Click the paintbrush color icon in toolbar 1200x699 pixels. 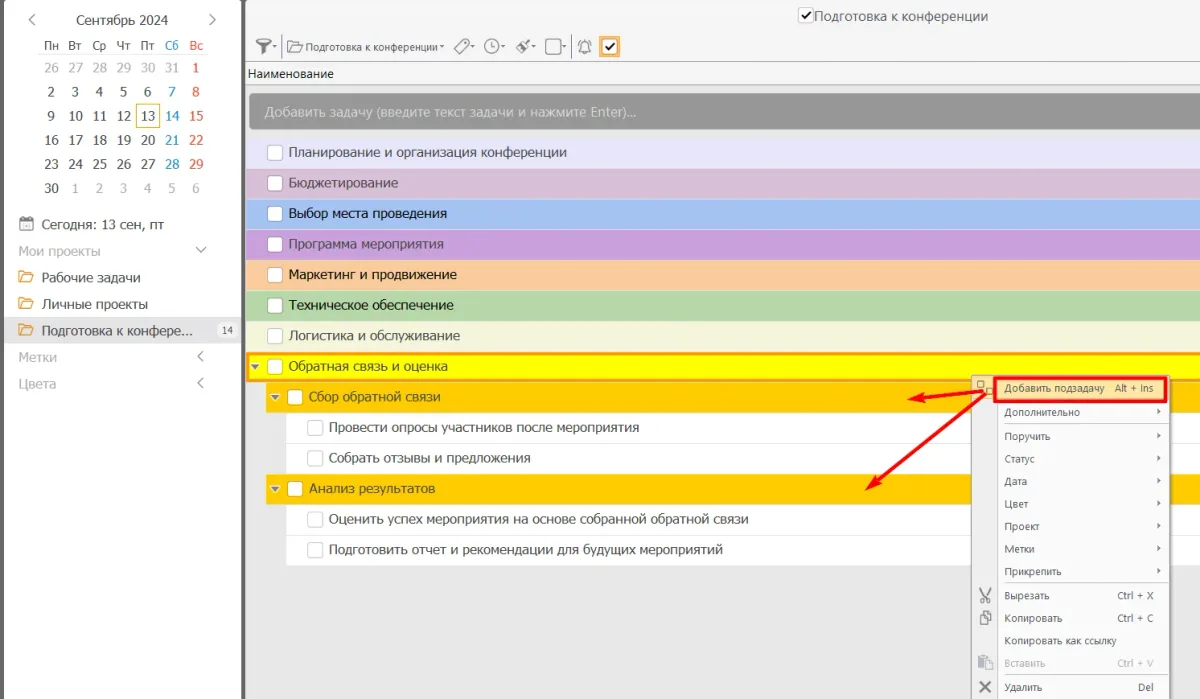coord(524,46)
